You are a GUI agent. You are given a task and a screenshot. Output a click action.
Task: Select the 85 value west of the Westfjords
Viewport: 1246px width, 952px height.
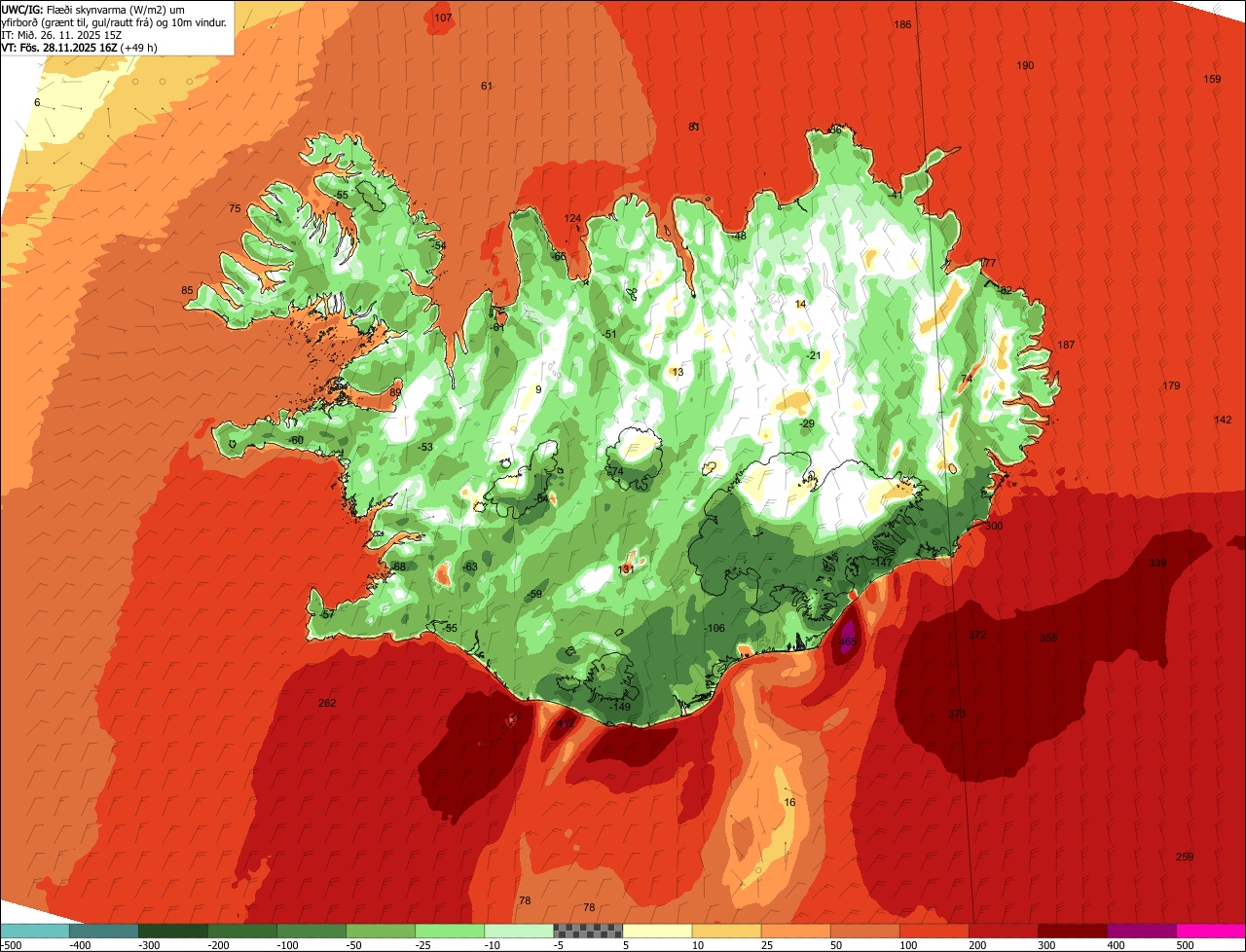pos(187,290)
